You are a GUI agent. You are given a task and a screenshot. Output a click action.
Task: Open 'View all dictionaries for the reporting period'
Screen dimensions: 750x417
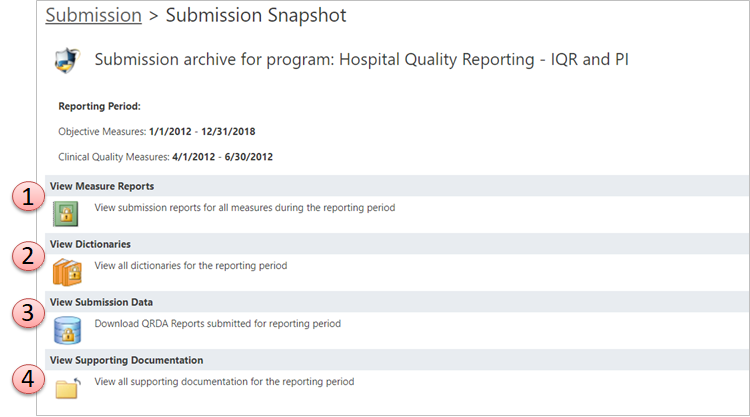[x=191, y=265]
